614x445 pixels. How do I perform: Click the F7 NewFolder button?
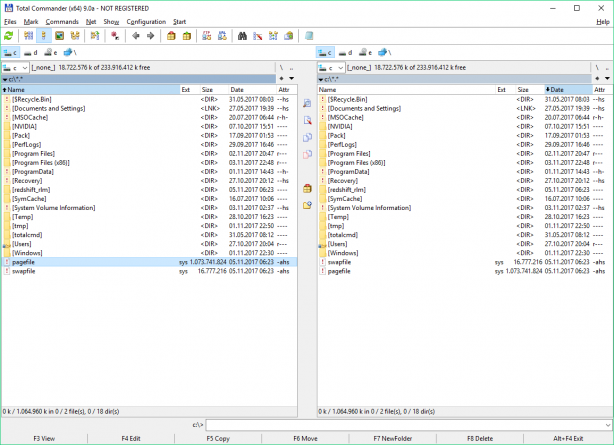click(x=392, y=438)
